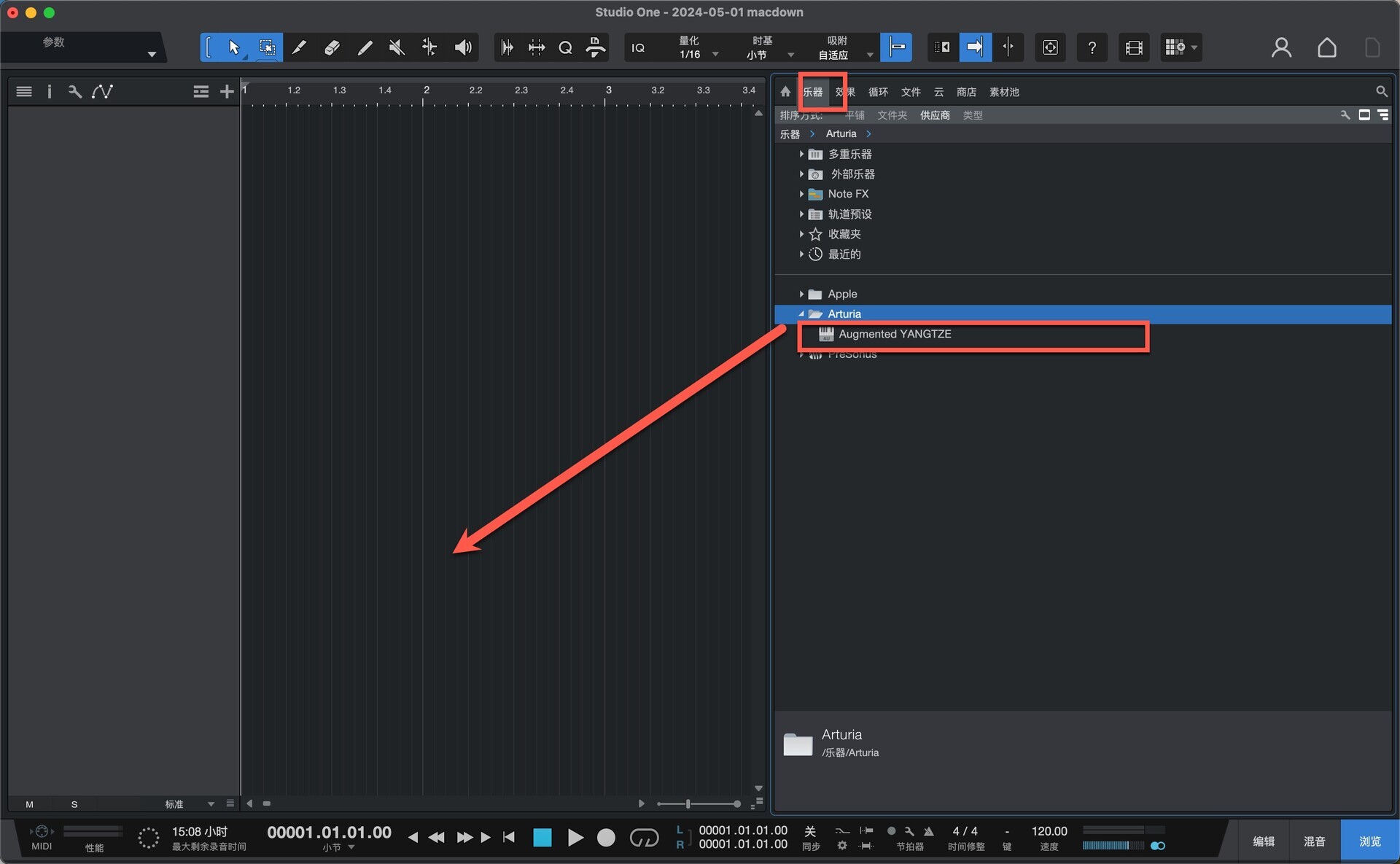
Task: Expand the 轨道预设 folder
Action: 801,214
